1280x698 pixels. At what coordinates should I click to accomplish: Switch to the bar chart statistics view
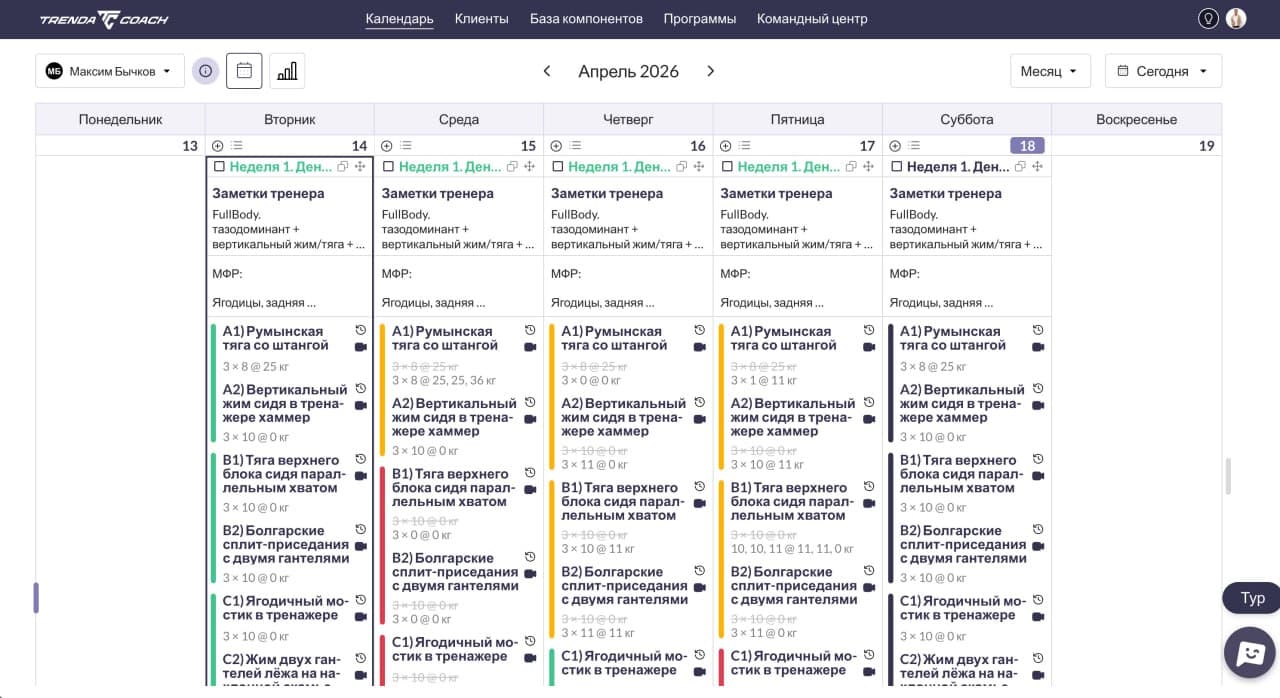pos(287,71)
